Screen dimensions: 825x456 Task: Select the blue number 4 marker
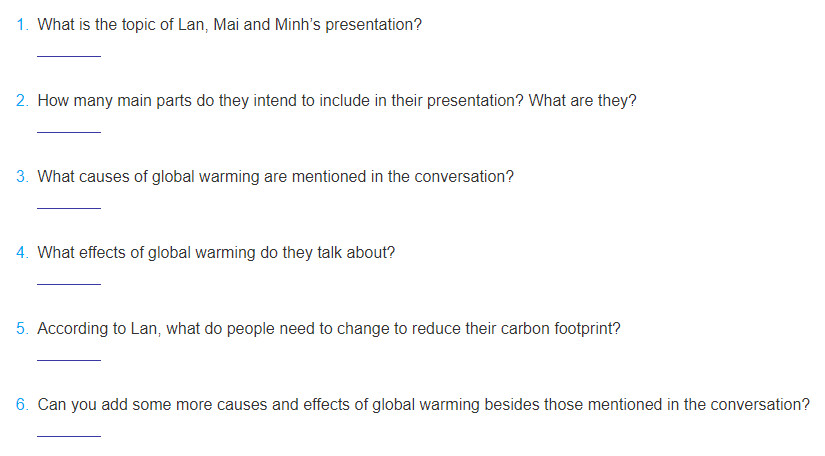(22, 252)
